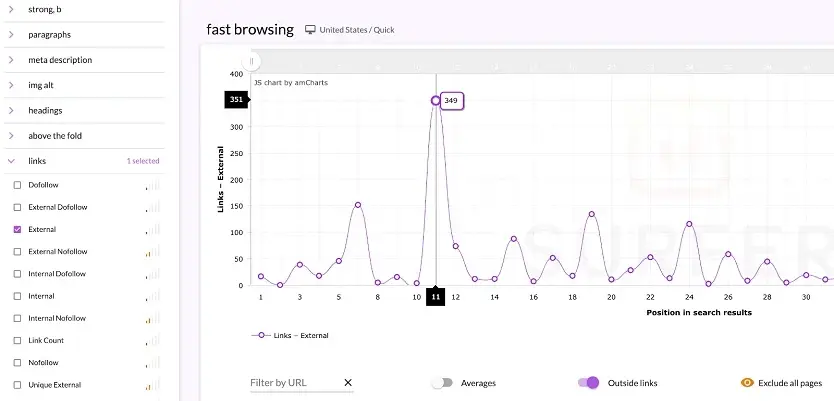Expand the 'strong, b' section
Image resolution: width=834 pixels, height=401 pixels.
tap(84, 10)
